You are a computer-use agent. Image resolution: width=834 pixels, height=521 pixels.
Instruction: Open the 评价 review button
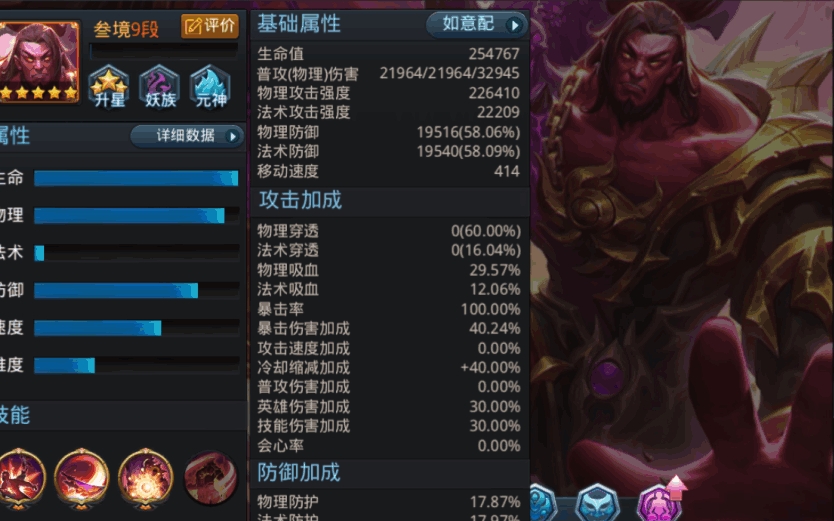[210, 26]
